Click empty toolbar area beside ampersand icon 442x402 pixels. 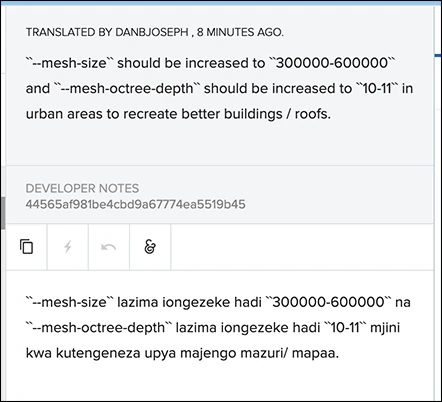point(302,247)
